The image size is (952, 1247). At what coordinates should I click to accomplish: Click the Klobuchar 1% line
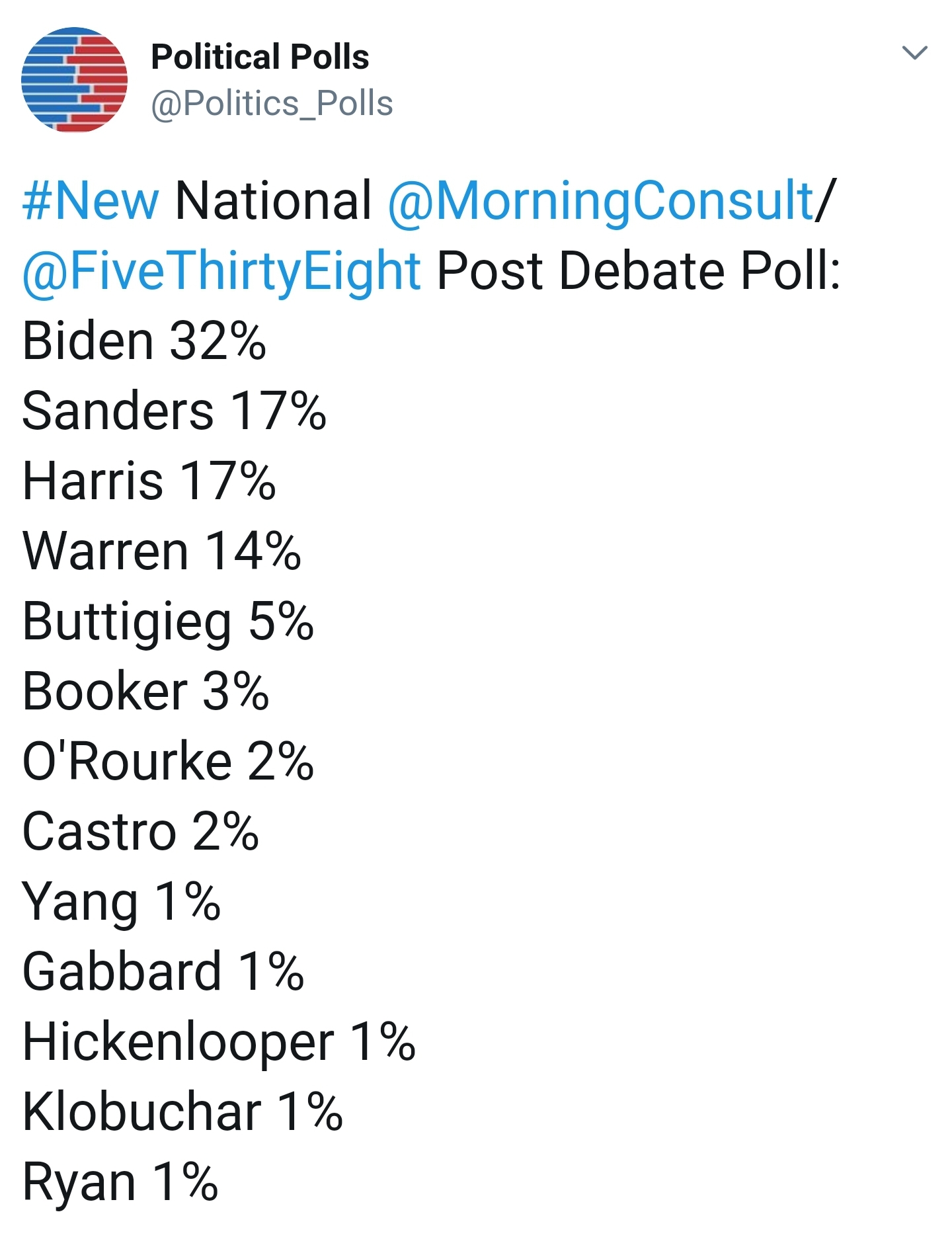[182, 1112]
